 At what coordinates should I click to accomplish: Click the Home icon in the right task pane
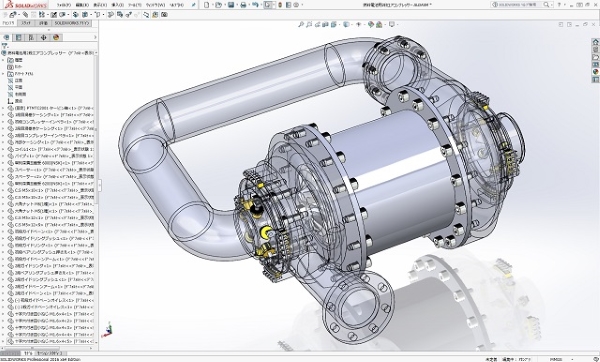coord(595,42)
